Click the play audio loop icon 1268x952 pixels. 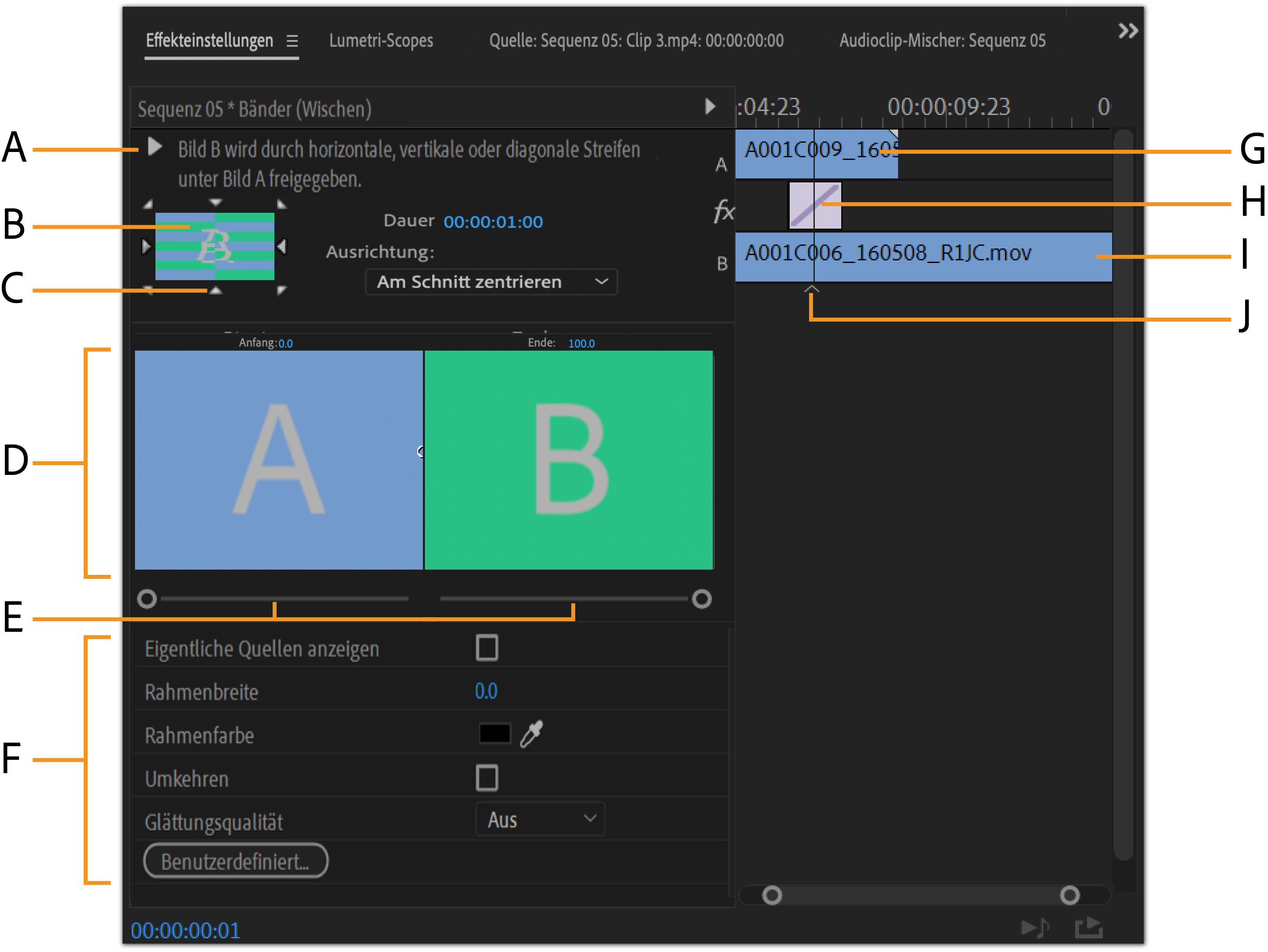point(1035,929)
